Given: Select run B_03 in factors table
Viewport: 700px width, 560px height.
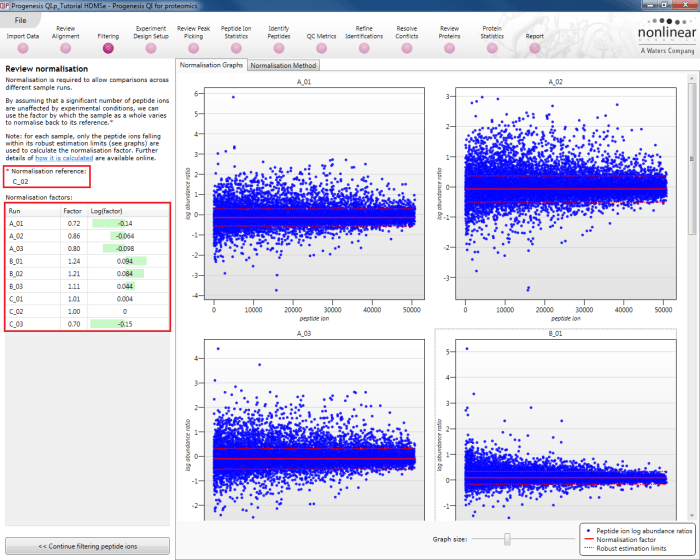Looking at the screenshot, I should (88, 286).
